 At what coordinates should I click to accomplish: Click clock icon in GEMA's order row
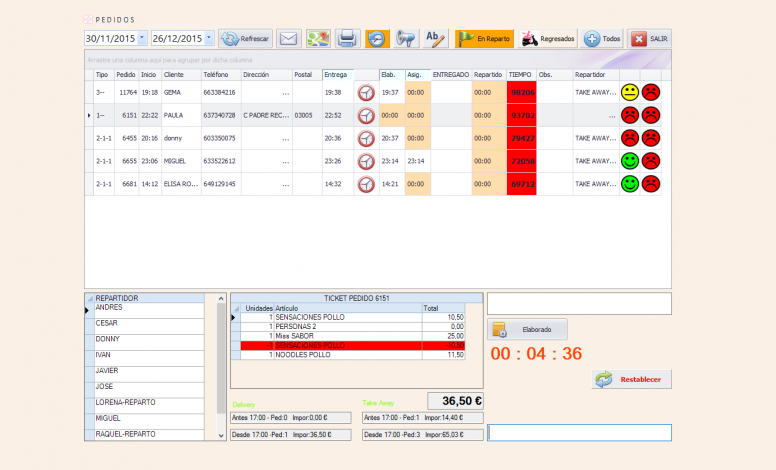pyautogui.click(x=366, y=92)
